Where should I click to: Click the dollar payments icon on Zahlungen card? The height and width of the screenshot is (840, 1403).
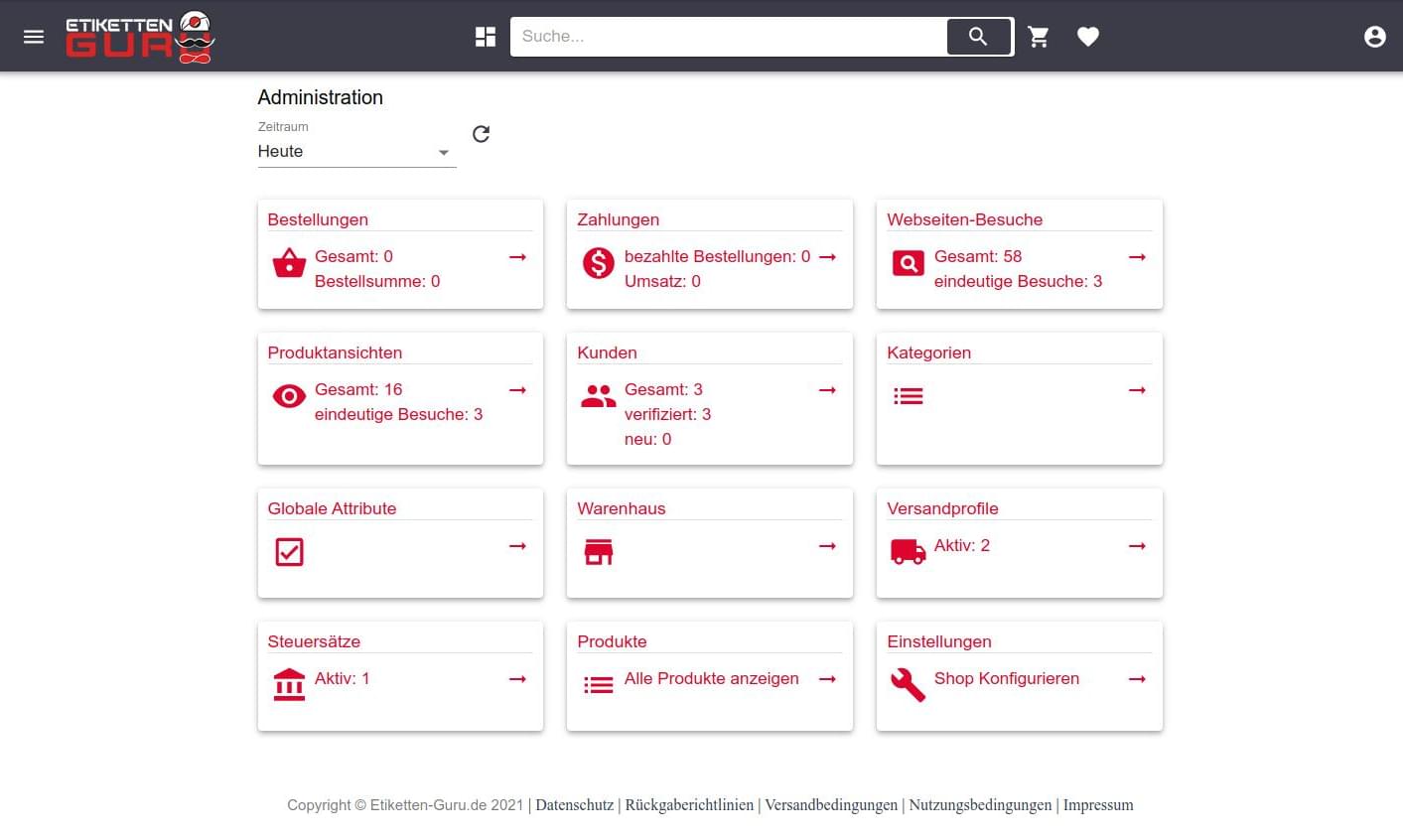598,263
